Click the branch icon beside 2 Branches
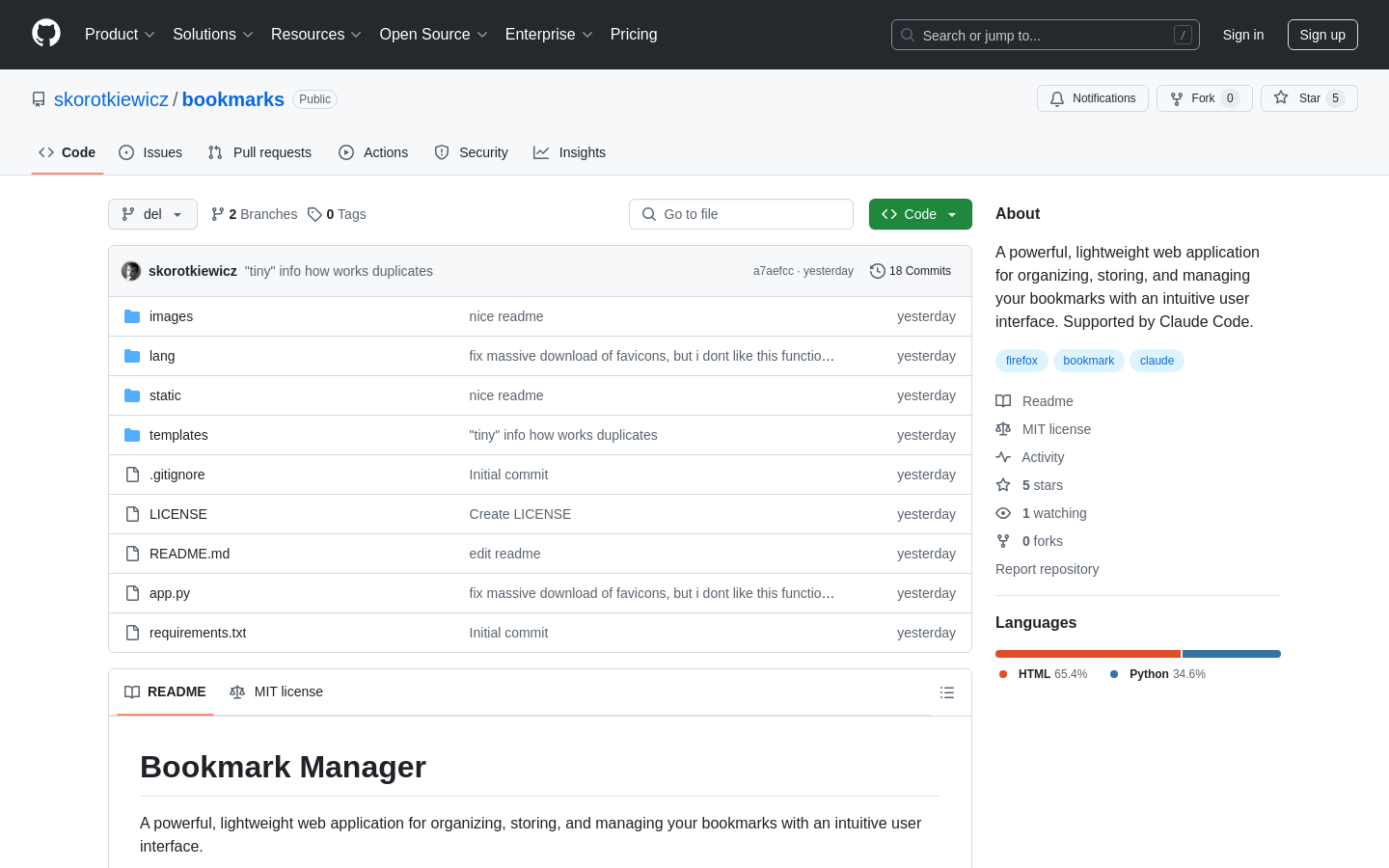The width and height of the screenshot is (1389, 868). (x=218, y=214)
